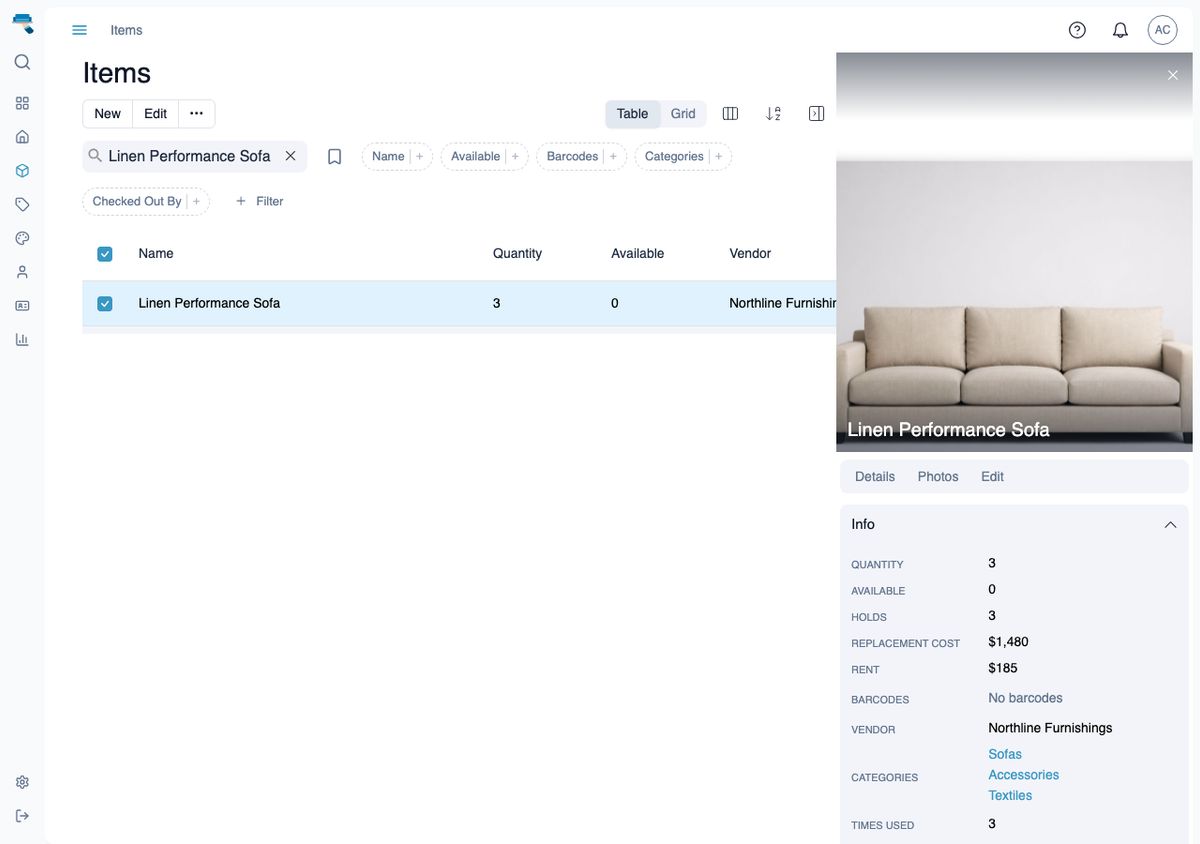1200x844 pixels.
Task: Open the Details tab in the panel
Action: point(875,476)
